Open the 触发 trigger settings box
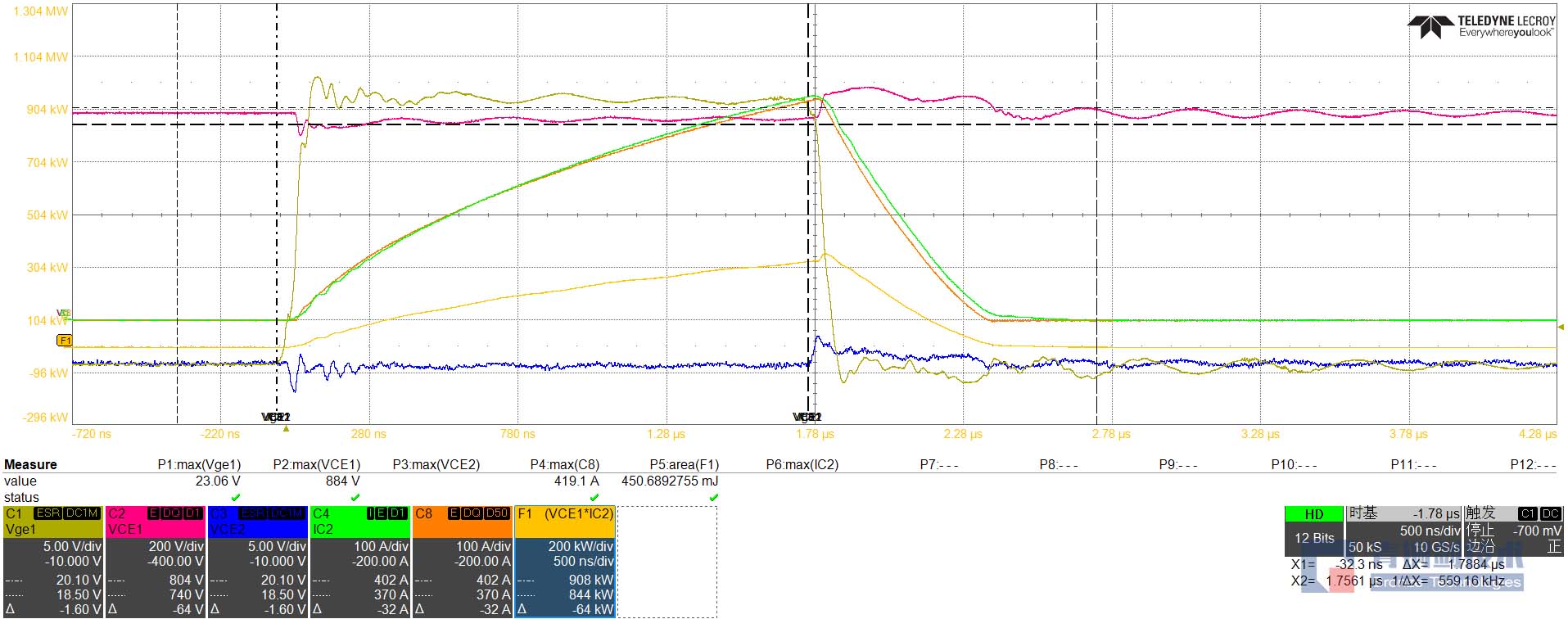1568x619 pixels. coord(1513,531)
